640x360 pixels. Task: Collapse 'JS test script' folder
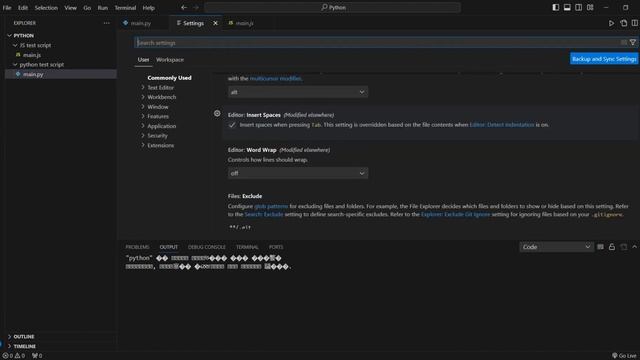pyautogui.click(x=35, y=45)
